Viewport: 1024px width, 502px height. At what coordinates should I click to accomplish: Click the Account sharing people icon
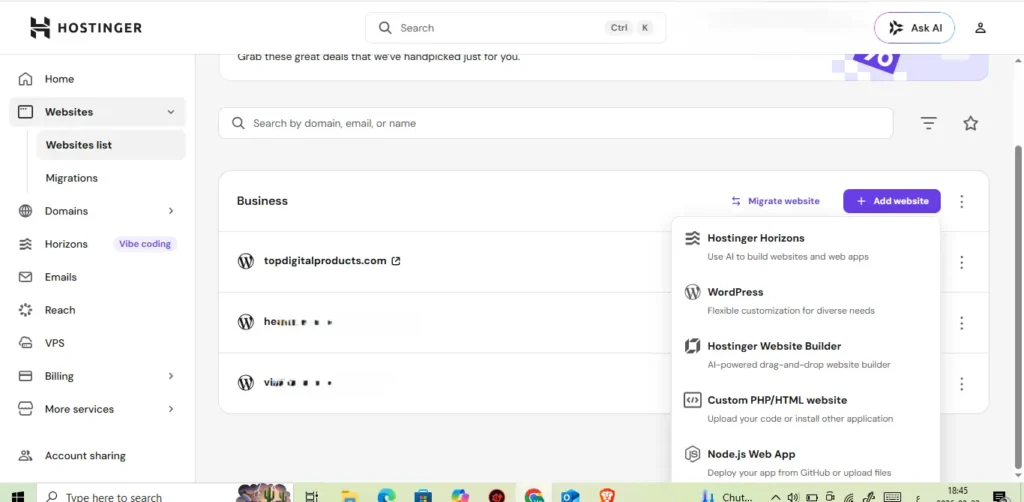tap(25, 456)
